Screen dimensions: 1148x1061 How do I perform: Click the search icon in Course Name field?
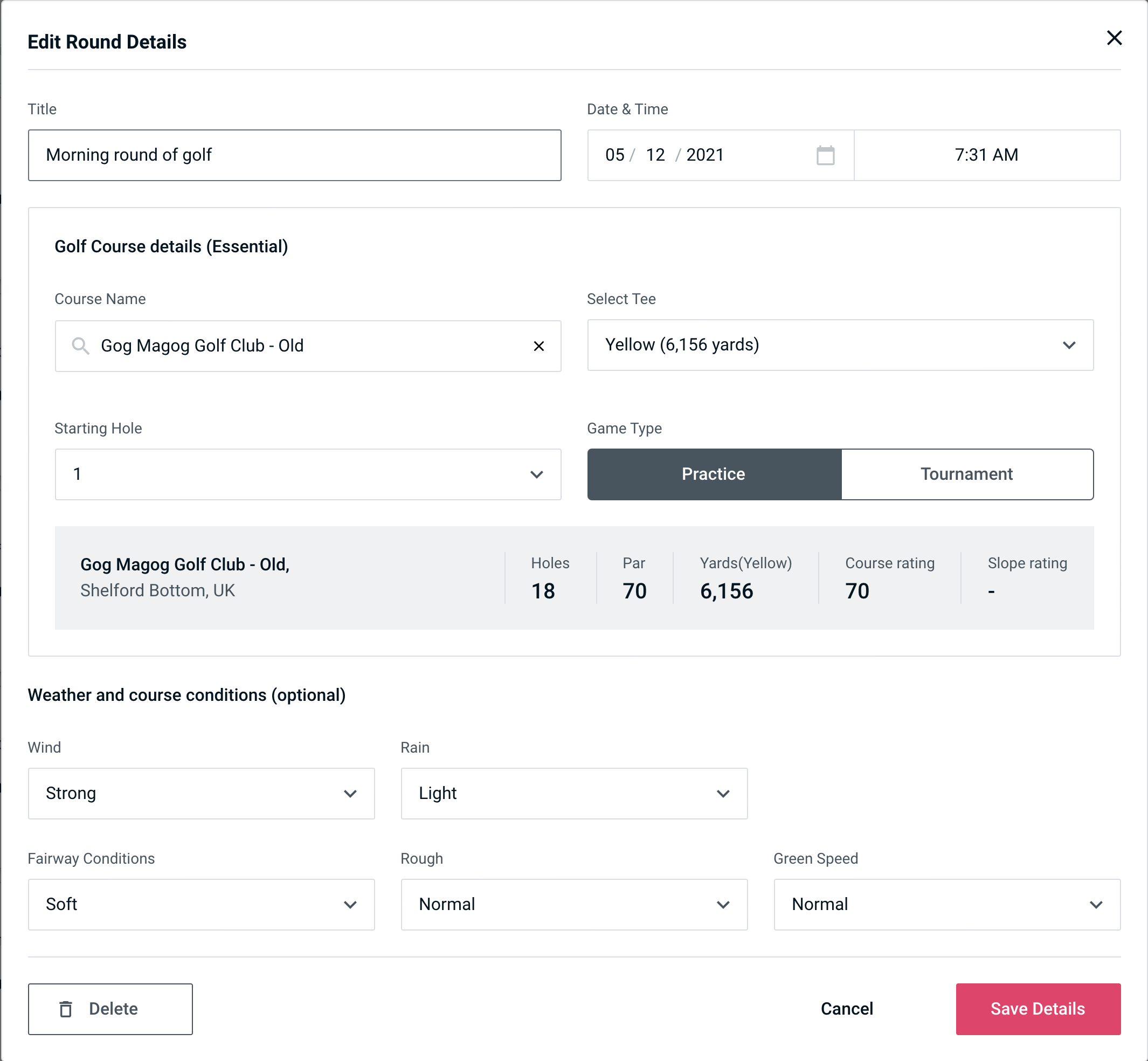coord(80,346)
